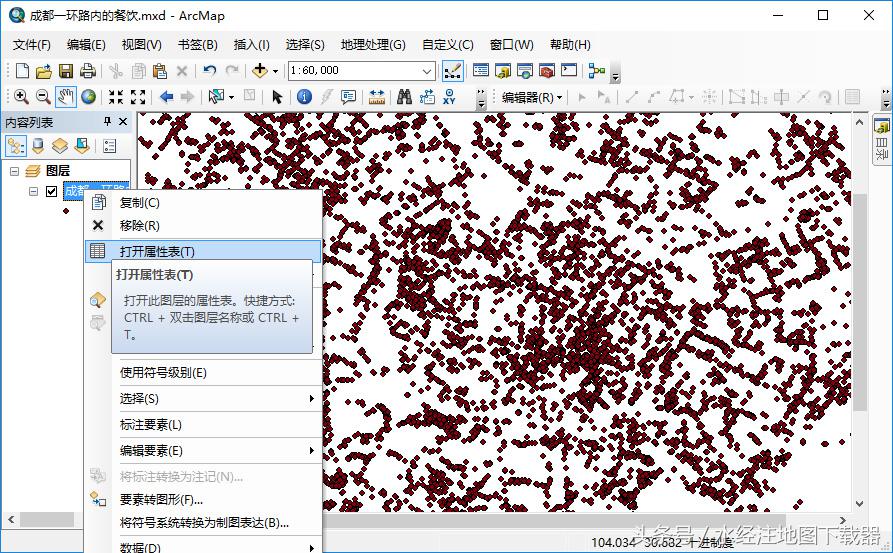The height and width of the screenshot is (553, 893).
Task: Open the Go To XY tool
Action: point(449,97)
